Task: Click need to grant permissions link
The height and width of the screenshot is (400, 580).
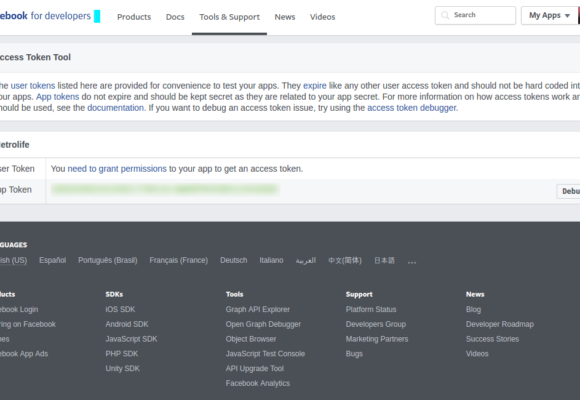Action: [x=117, y=169]
